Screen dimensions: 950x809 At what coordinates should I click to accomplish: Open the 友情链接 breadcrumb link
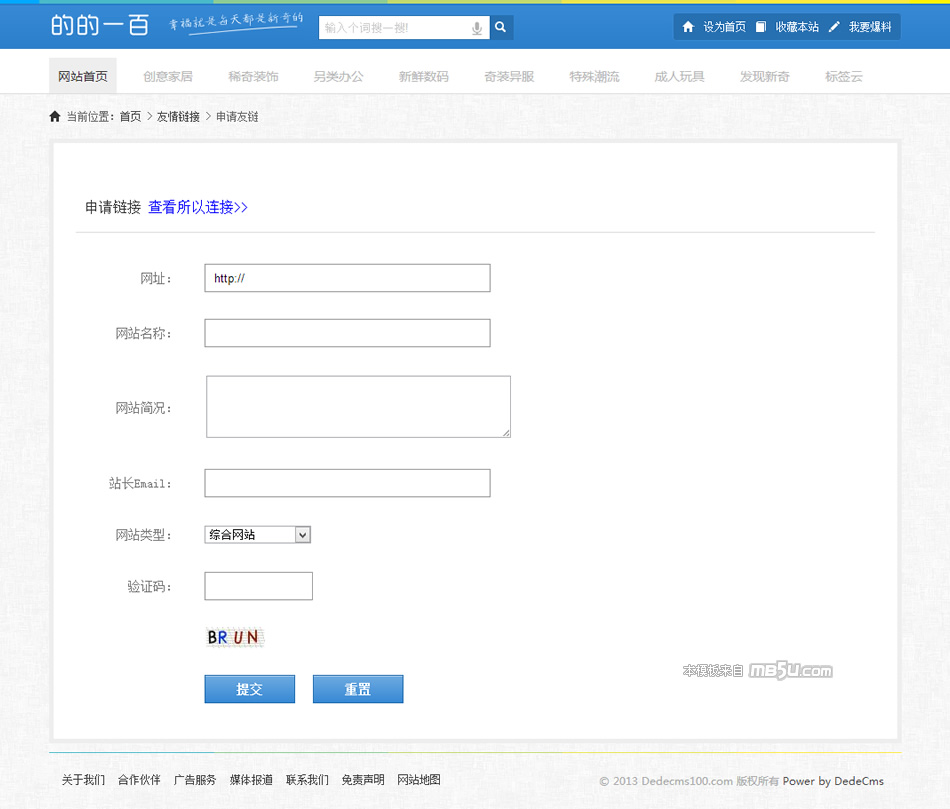tap(178, 117)
